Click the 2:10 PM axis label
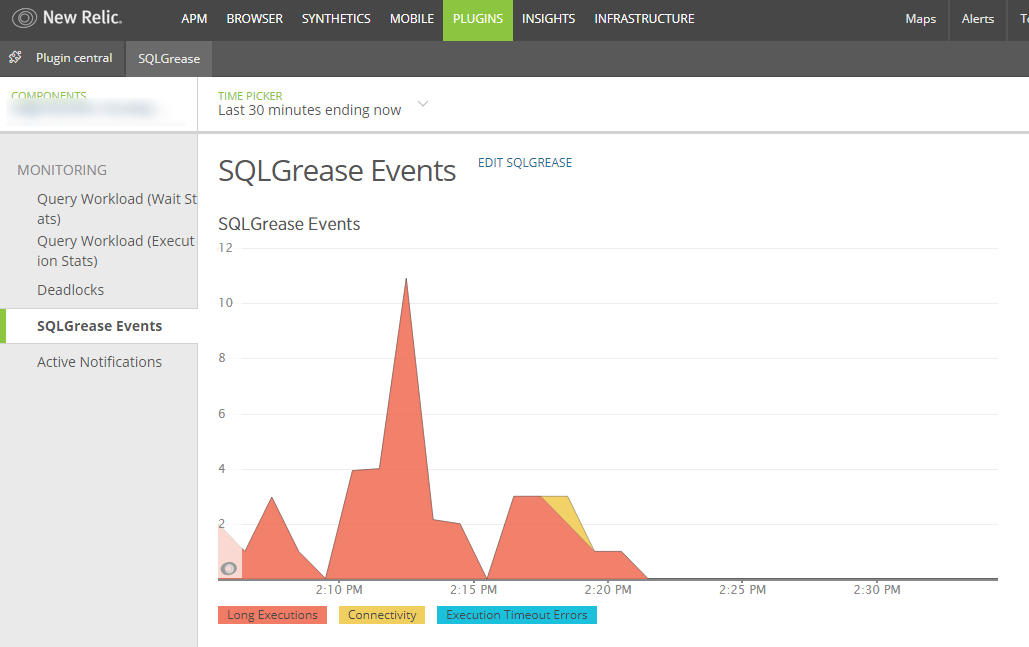1029x647 pixels. [x=339, y=589]
